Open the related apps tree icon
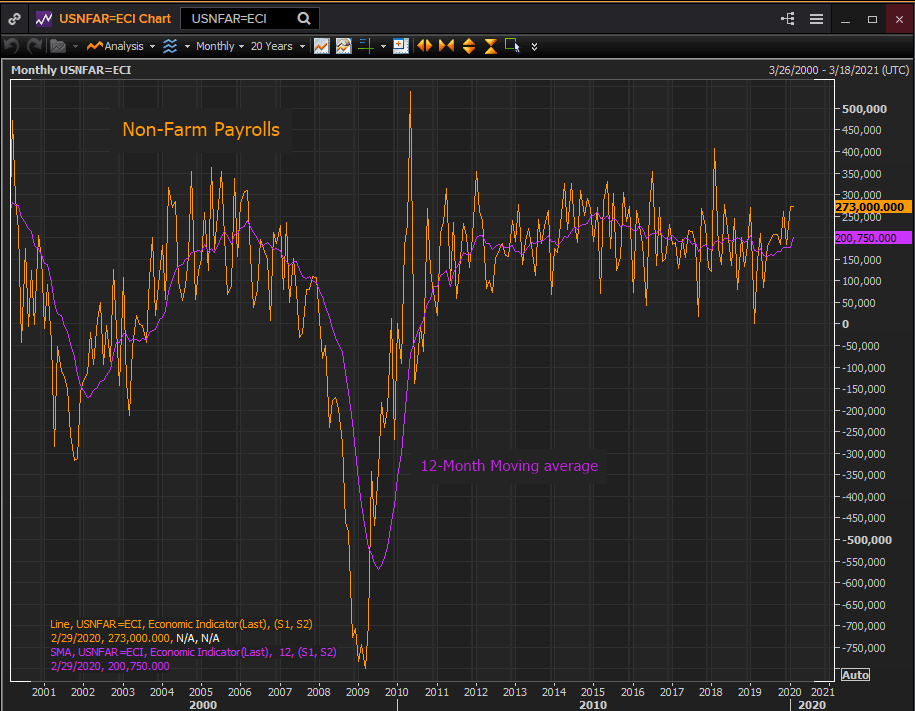The height and width of the screenshot is (711, 915). coord(787,19)
